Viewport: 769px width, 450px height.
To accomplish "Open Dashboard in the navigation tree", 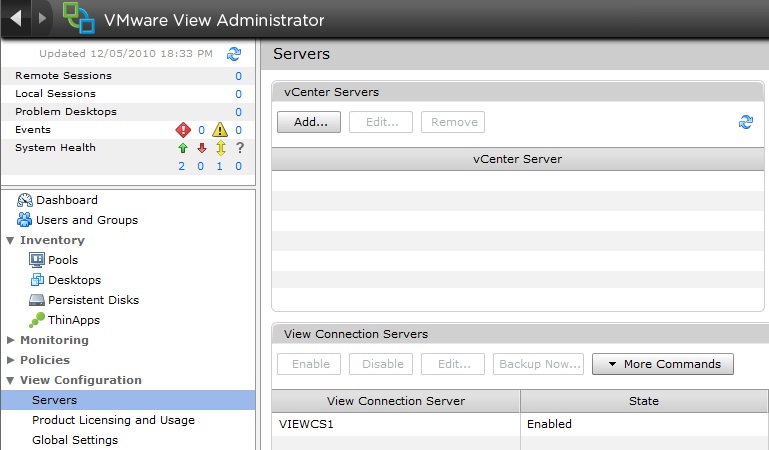I will [x=67, y=200].
